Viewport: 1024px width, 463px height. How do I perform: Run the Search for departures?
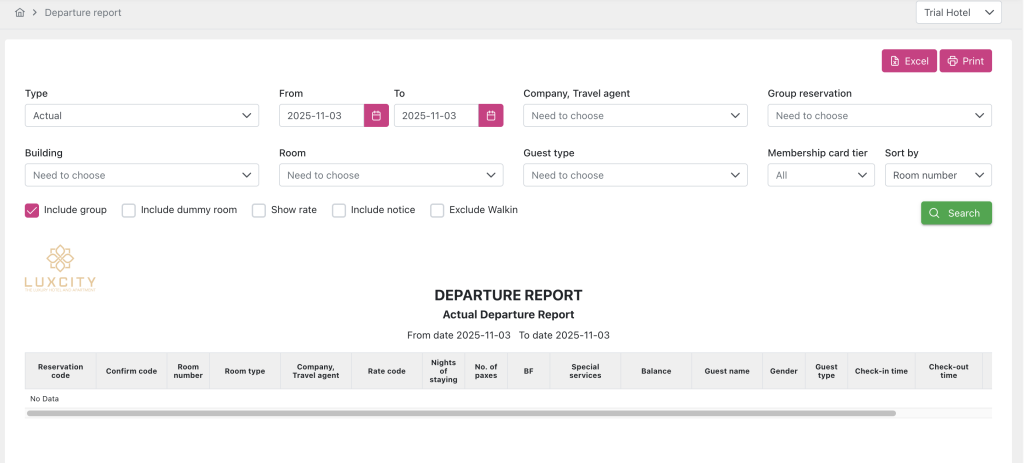tap(955, 213)
